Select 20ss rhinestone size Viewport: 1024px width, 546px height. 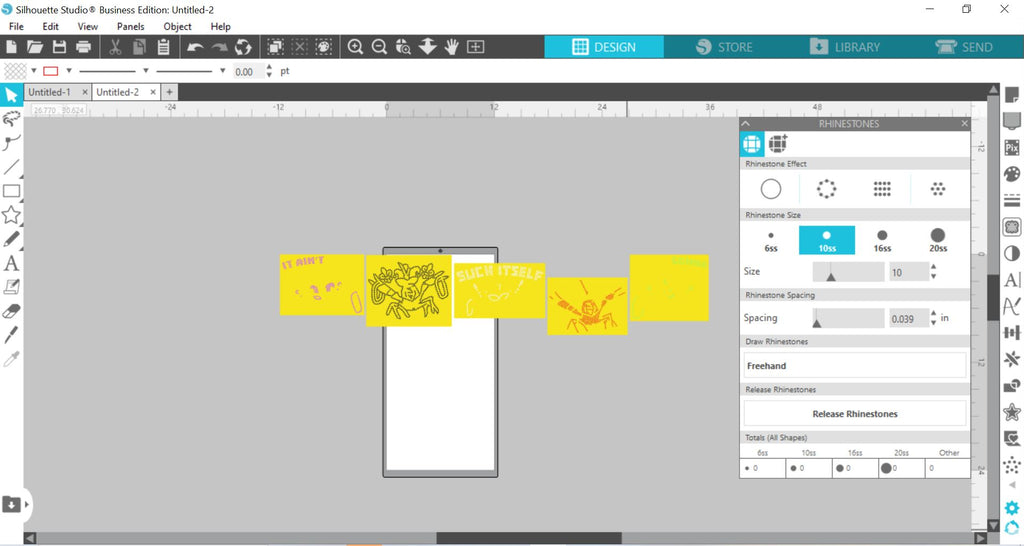[x=938, y=240]
